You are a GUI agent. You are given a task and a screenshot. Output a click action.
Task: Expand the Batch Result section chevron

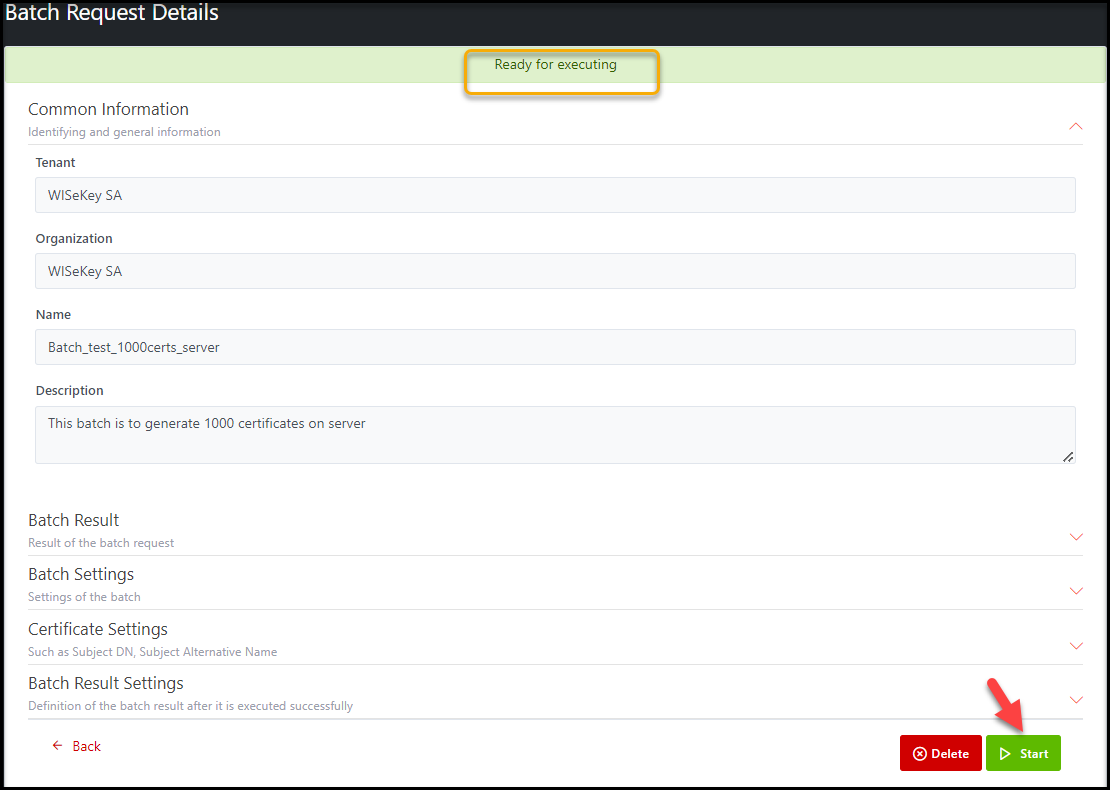[1076, 537]
